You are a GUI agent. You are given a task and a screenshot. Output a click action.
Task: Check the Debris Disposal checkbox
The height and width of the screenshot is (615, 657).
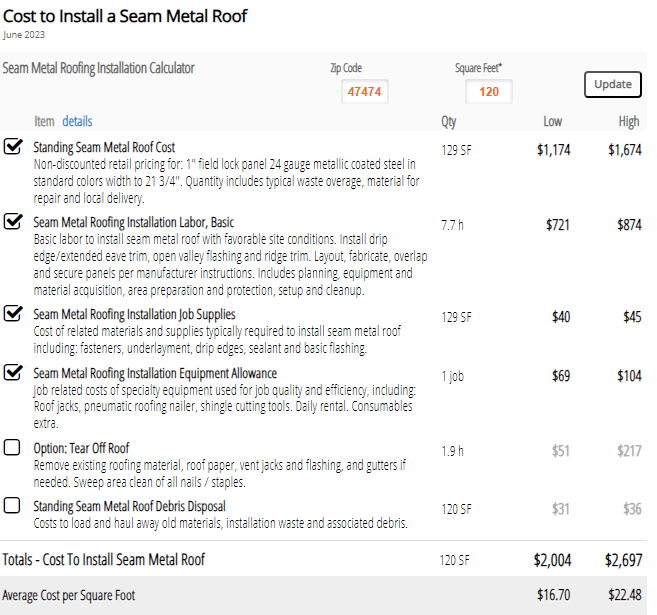click(x=12, y=506)
